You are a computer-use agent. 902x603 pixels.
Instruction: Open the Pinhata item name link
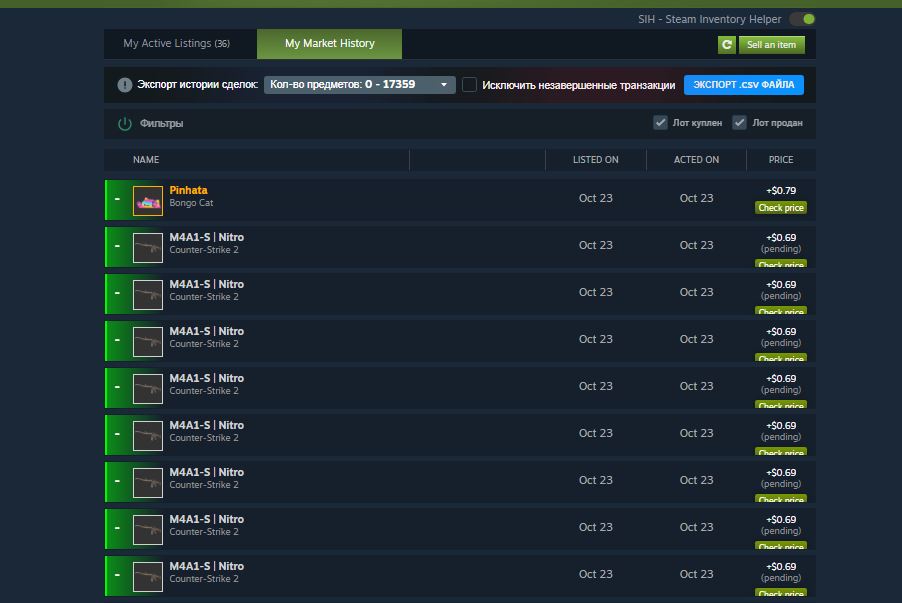click(x=188, y=190)
